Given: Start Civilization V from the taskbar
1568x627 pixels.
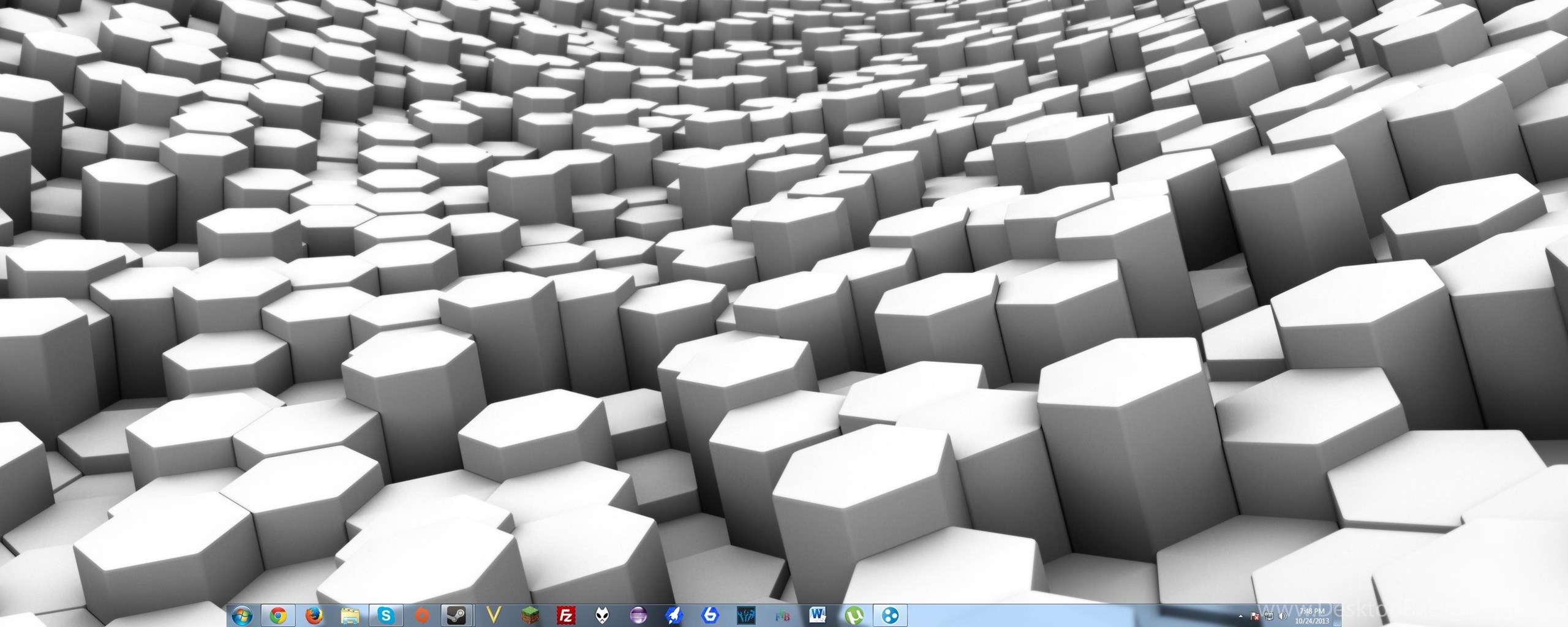Looking at the screenshot, I should [494, 615].
